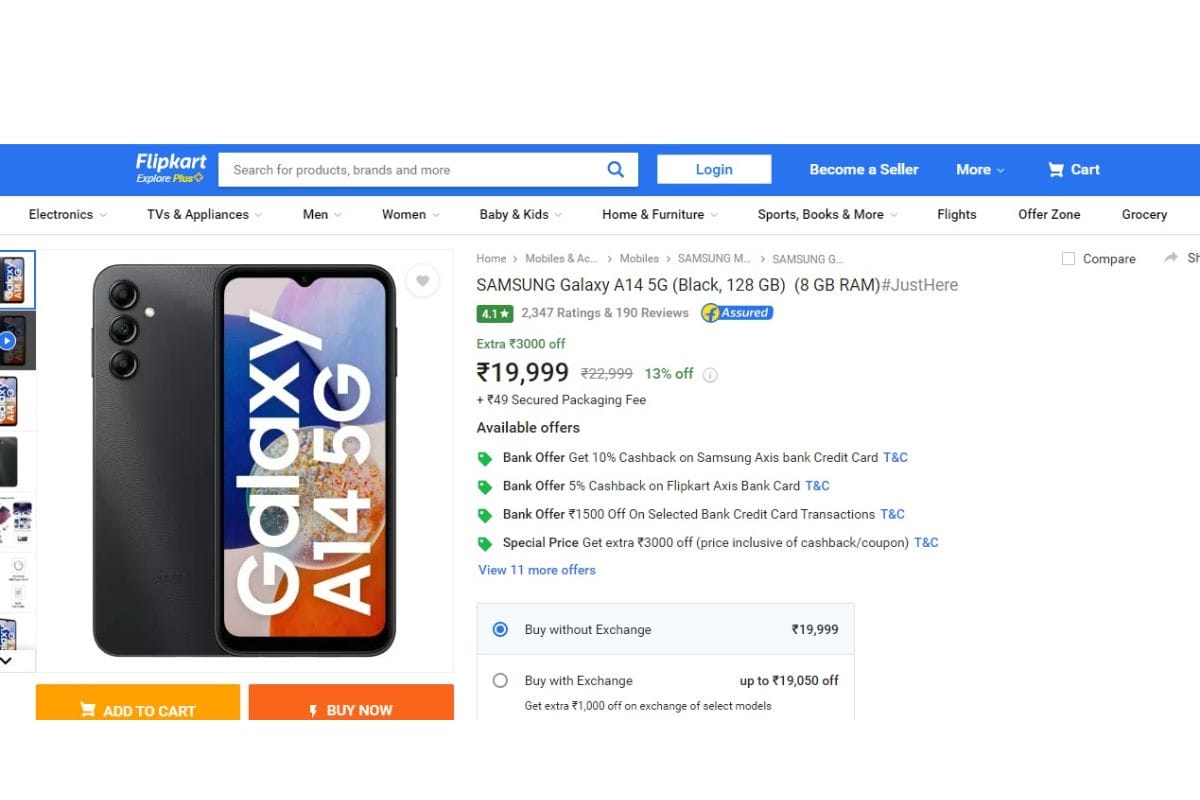Click the 4.1 star rating badge

pyautogui.click(x=495, y=313)
